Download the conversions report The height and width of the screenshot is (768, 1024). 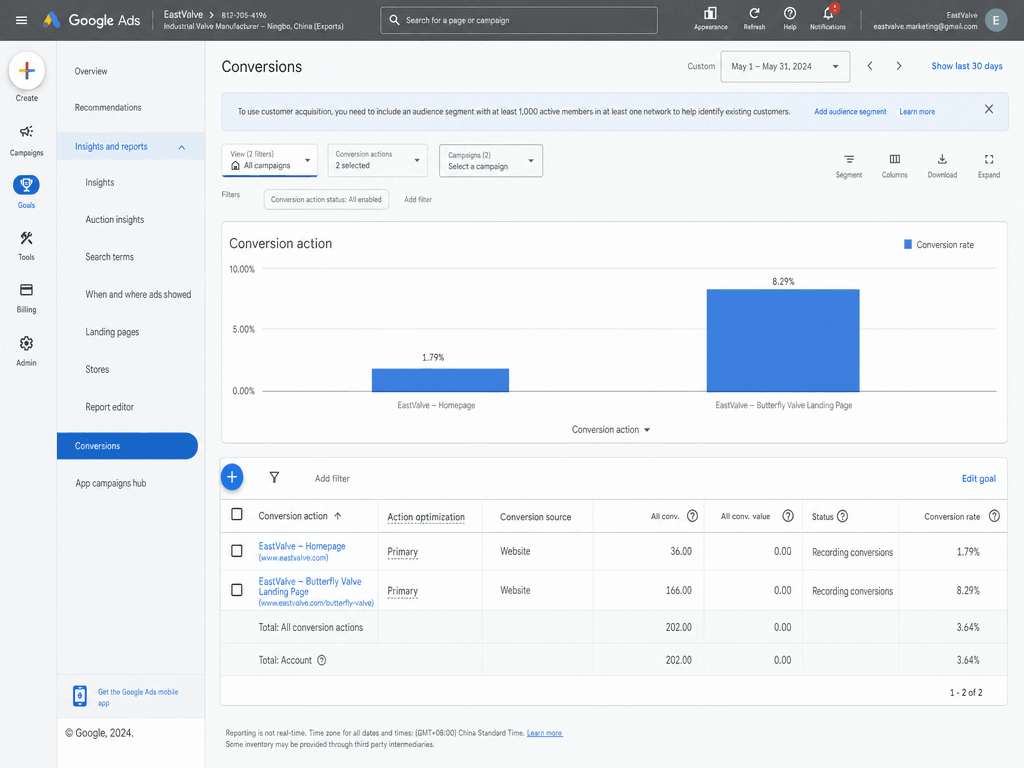click(942, 166)
